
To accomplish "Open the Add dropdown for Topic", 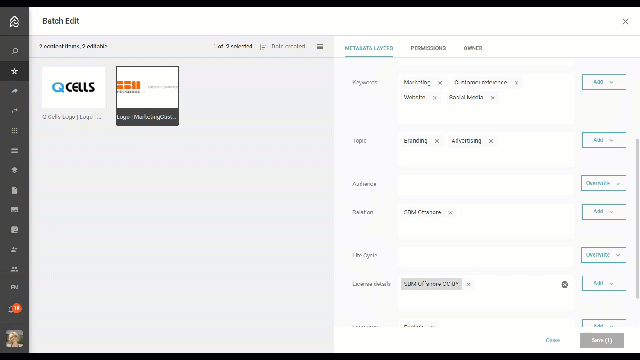I will (604, 140).
